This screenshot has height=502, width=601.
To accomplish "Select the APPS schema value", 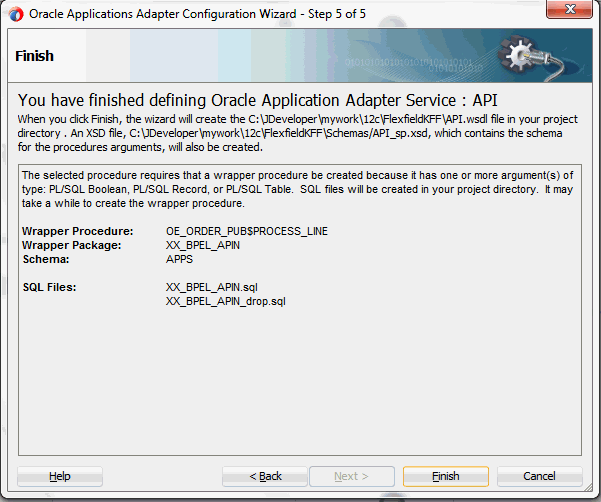I will 179,259.
